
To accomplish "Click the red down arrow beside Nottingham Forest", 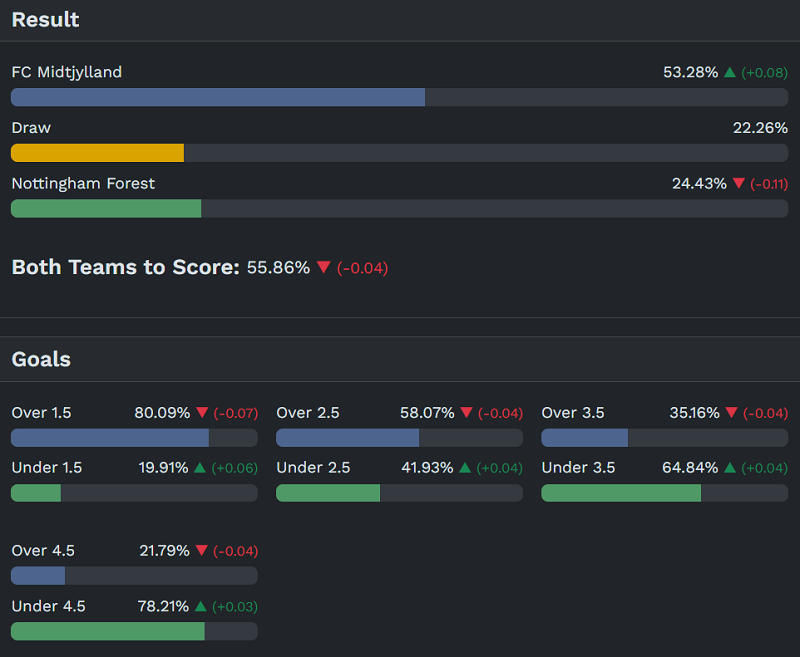I will [739, 183].
